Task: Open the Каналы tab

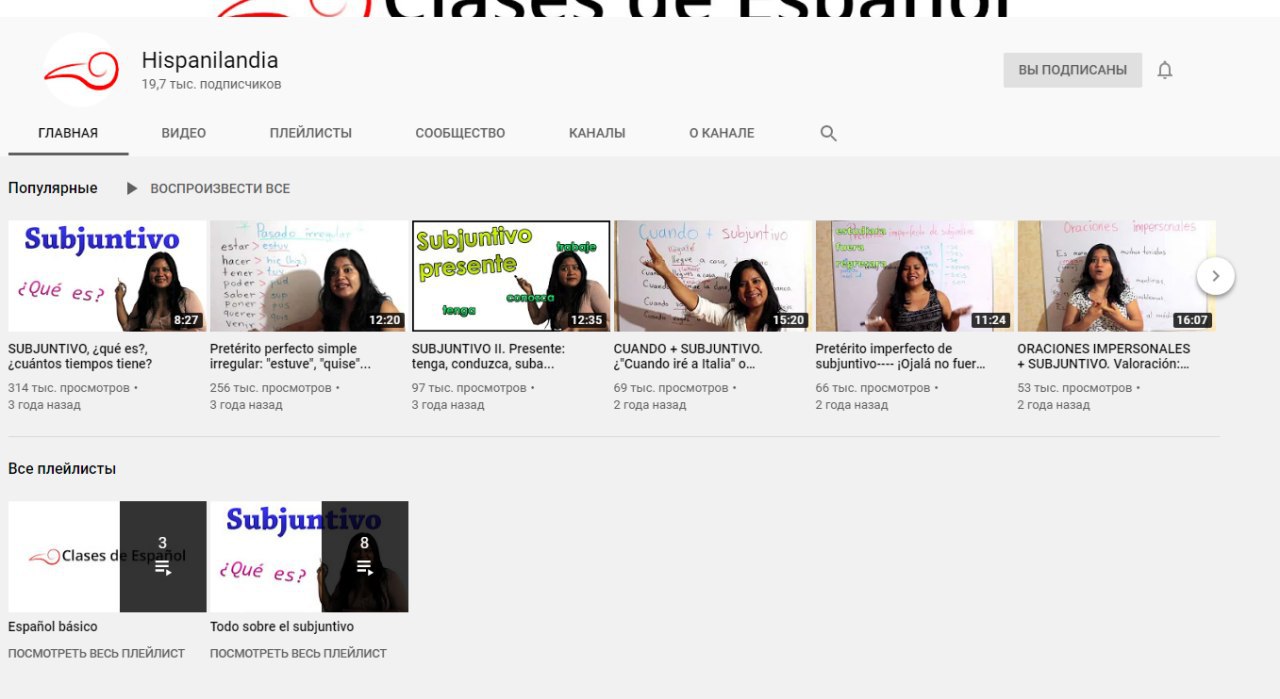Action: tap(597, 133)
